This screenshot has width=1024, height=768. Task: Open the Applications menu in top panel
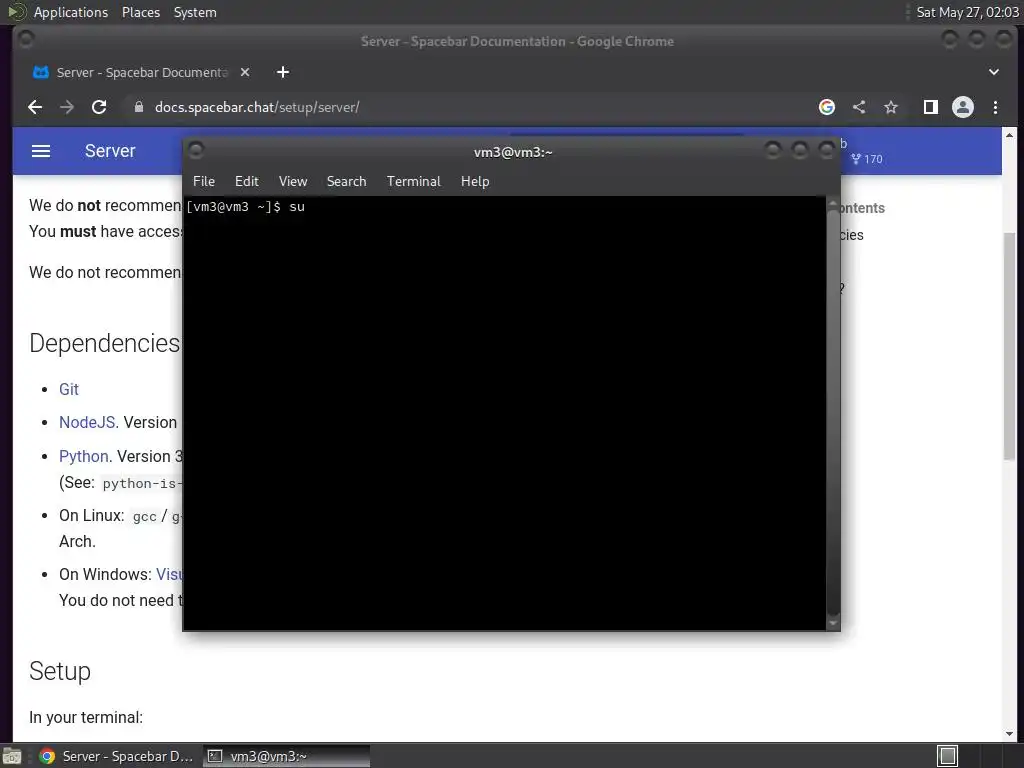71,12
